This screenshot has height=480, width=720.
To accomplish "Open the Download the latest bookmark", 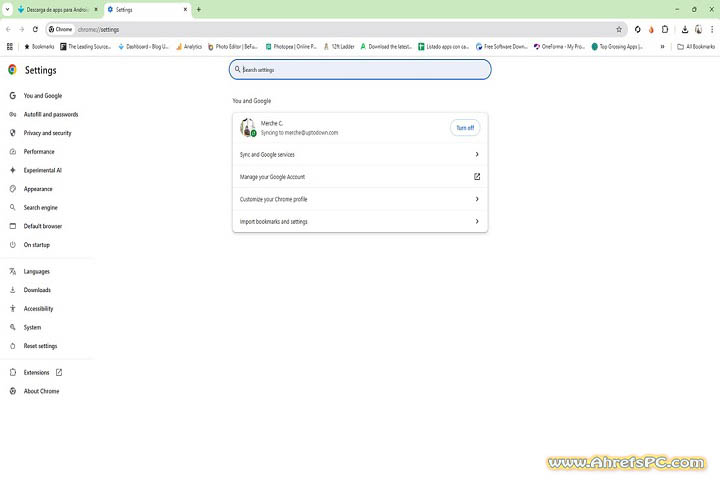I will click(386, 46).
